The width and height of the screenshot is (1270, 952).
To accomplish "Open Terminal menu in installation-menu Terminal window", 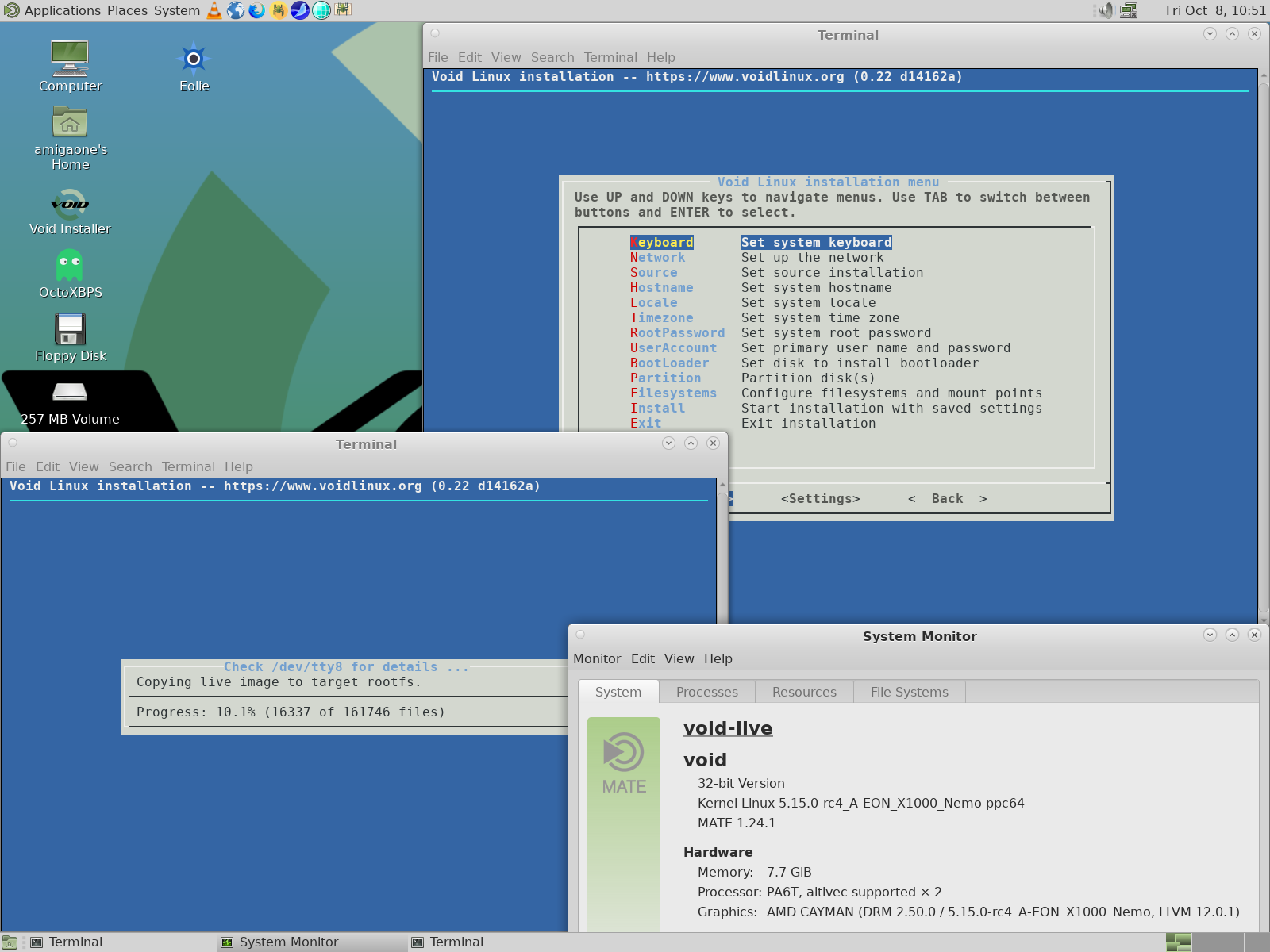I will (610, 57).
